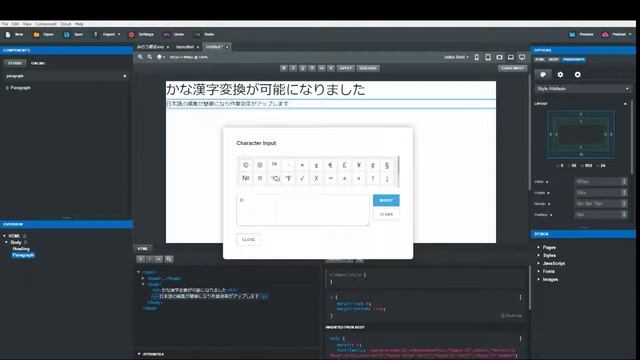Open the Appearance palette options icon
Image resolution: width=640 pixels, height=360 pixels.
[543, 75]
